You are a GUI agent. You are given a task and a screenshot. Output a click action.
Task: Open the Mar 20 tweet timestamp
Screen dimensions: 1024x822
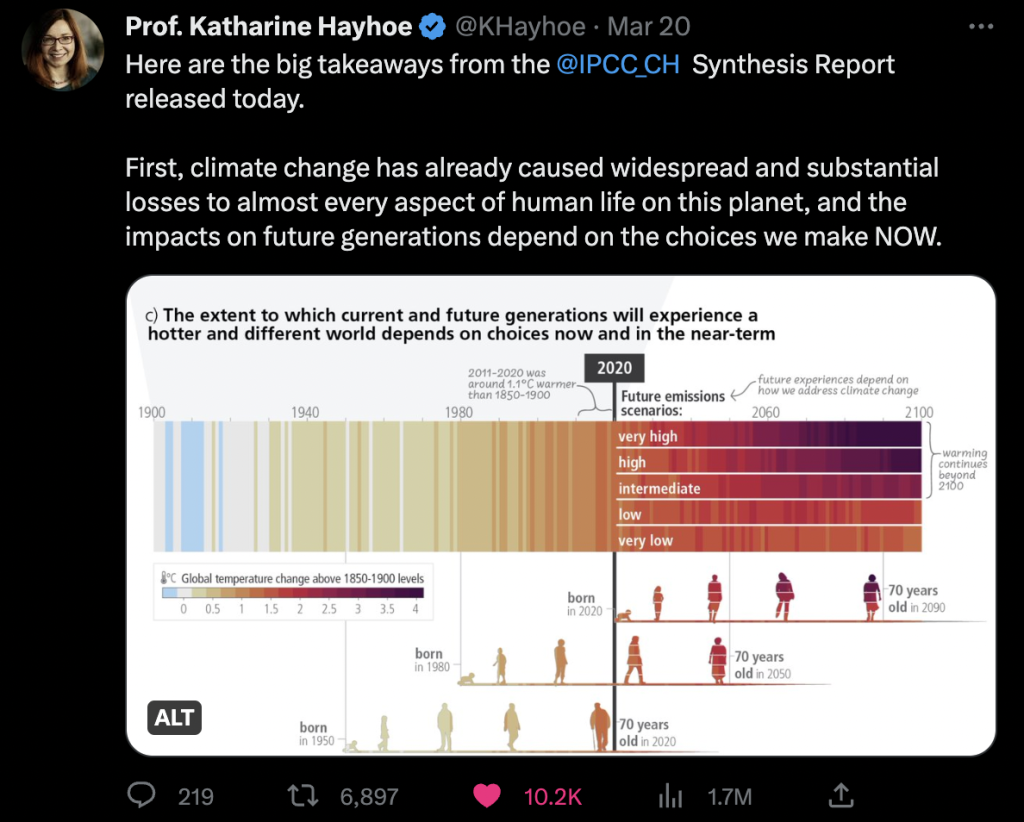(x=649, y=27)
